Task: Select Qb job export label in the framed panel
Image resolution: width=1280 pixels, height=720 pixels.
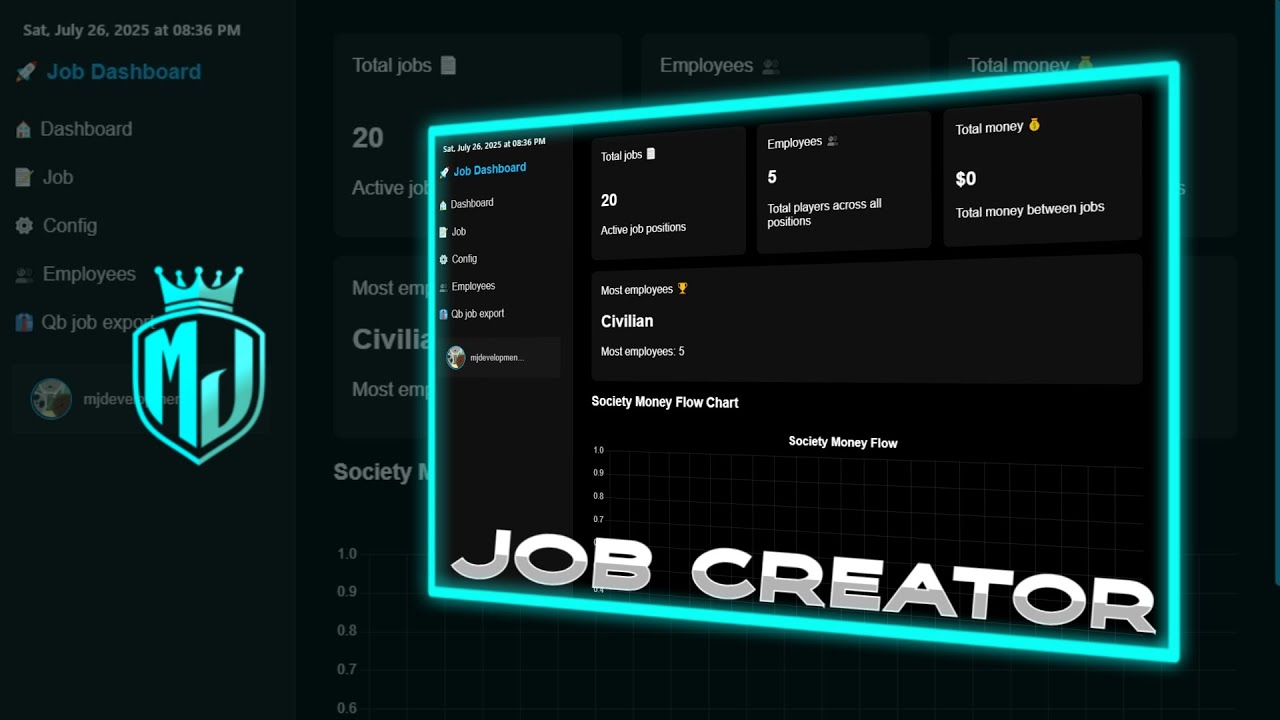Action: pos(478,313)
